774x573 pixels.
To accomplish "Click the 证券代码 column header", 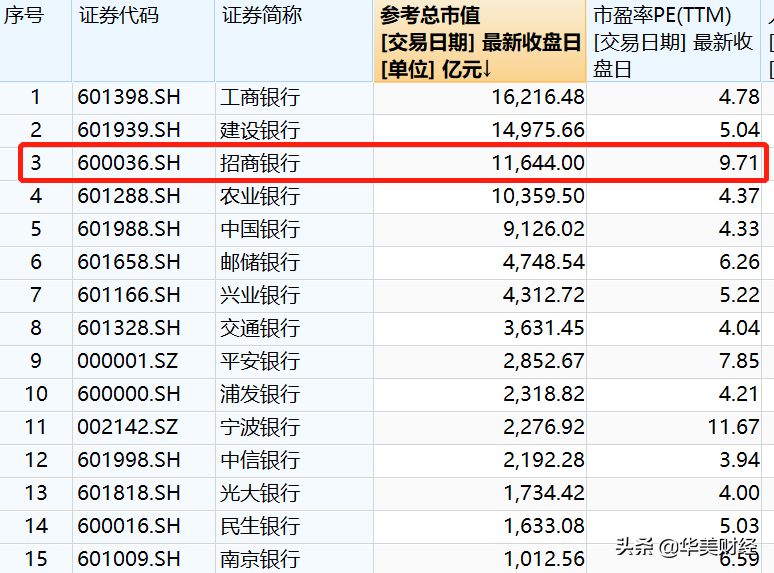I will coord(143,41).
